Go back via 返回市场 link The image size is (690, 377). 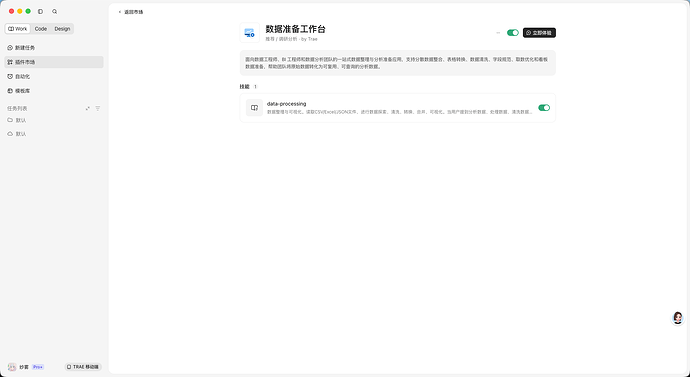pos(131,12)
